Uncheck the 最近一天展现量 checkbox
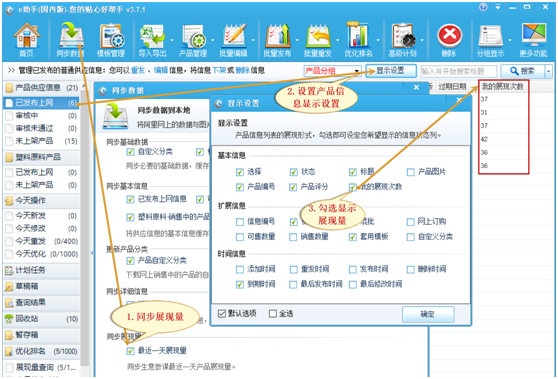This screenshot has width=558, height=379. pyautogui.click(x=130, y=351)
